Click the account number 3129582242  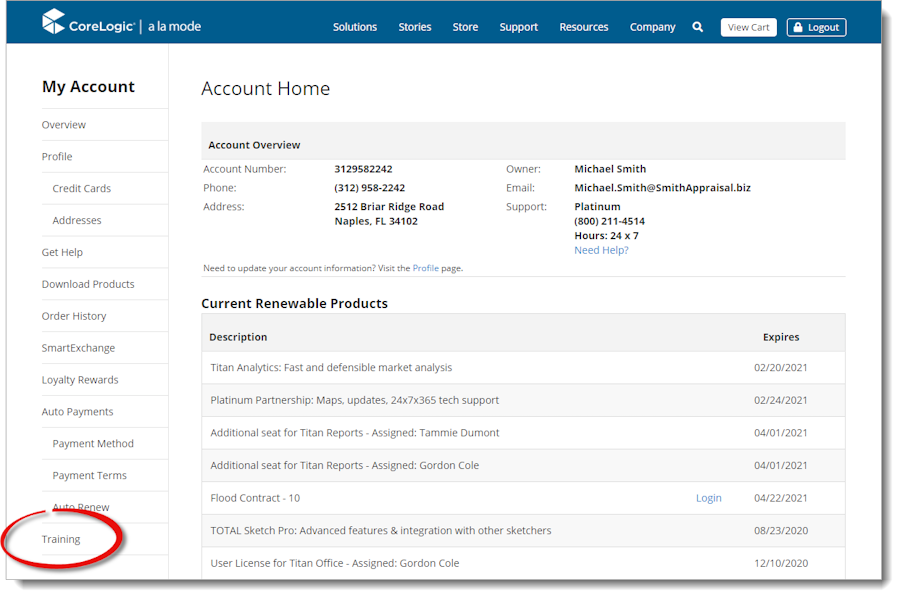[363, 169]
